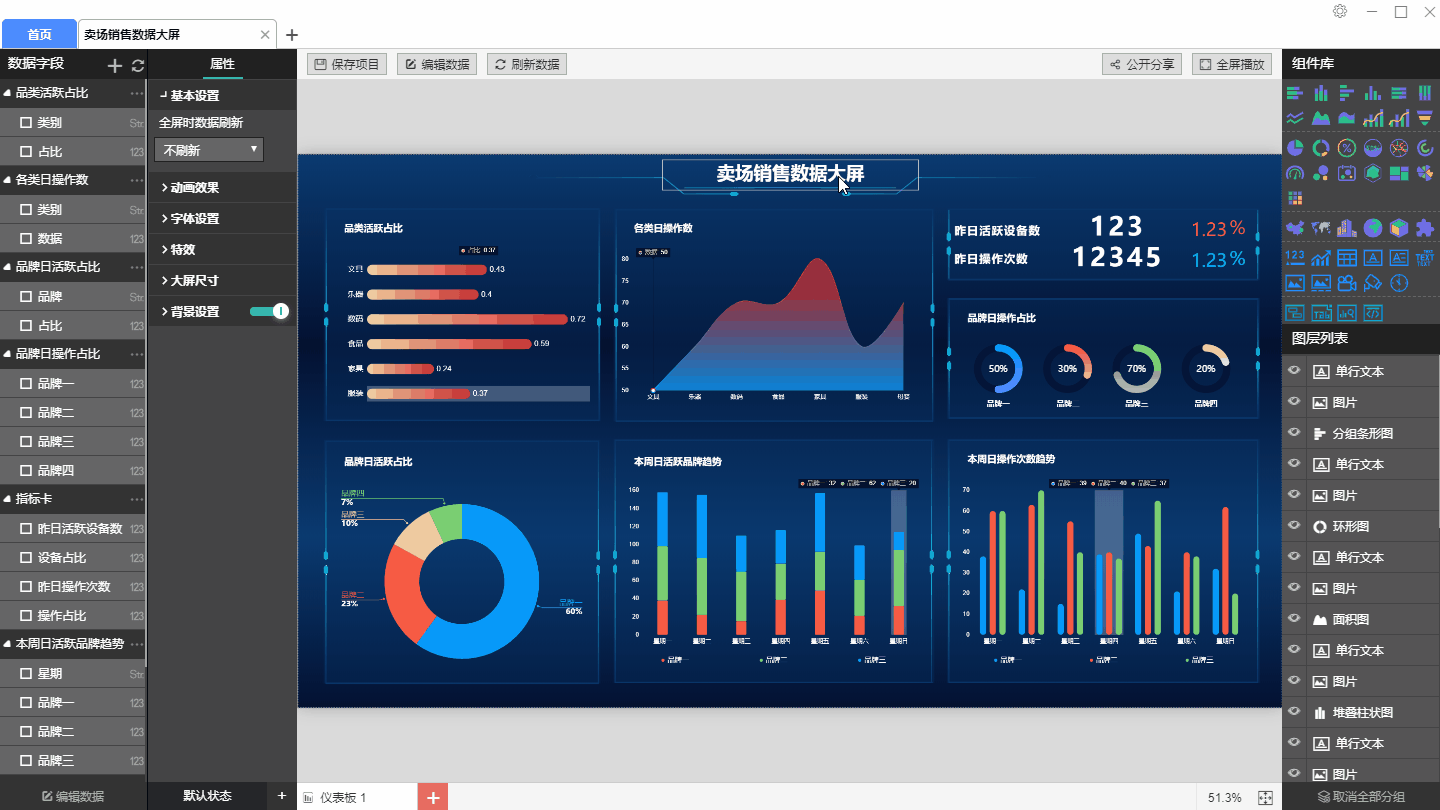Add new dashboard with red plus
This screenshot has width=1440, height=810.
(432, 797)
